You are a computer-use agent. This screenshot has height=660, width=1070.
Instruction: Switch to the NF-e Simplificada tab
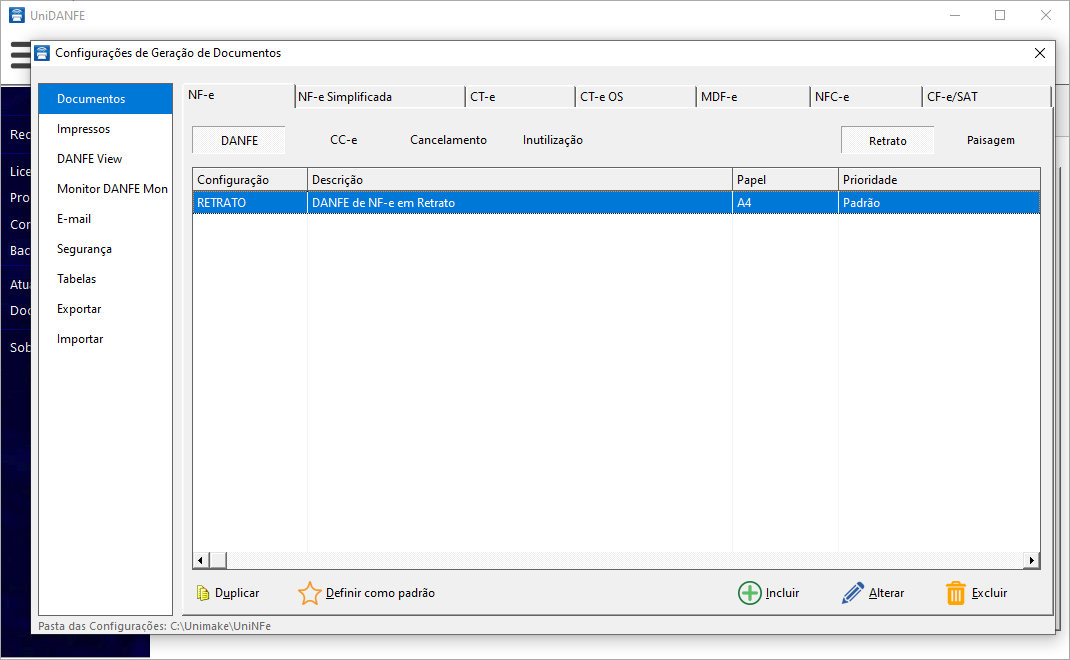[x=345, y=97]
